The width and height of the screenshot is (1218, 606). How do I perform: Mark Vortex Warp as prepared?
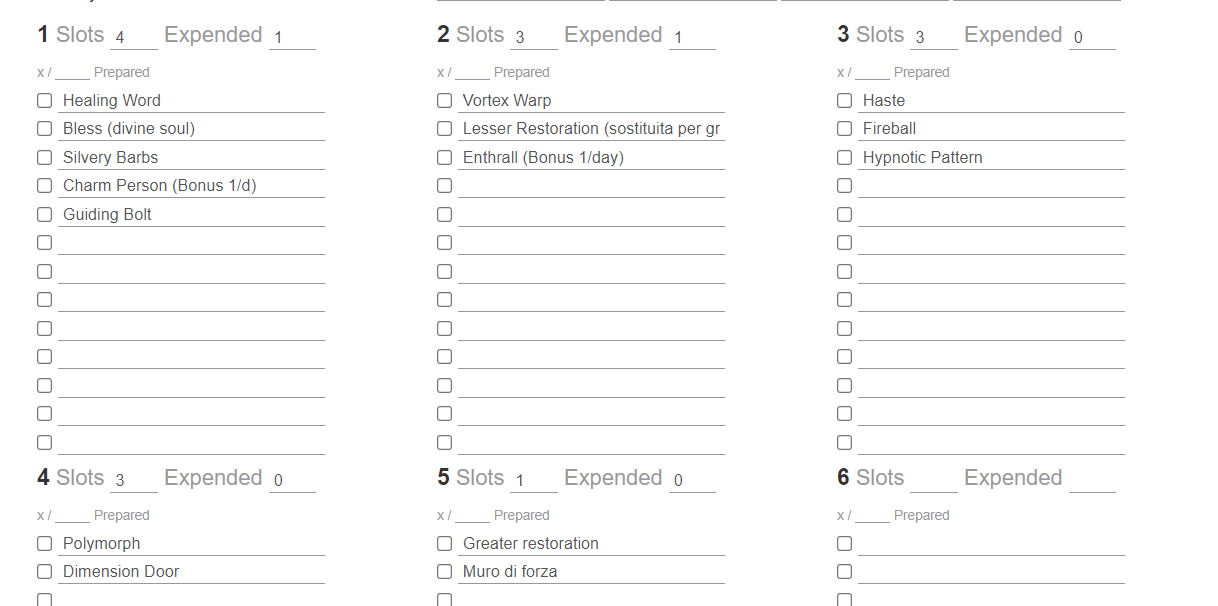pyautogui.click(x=444, y=100)
